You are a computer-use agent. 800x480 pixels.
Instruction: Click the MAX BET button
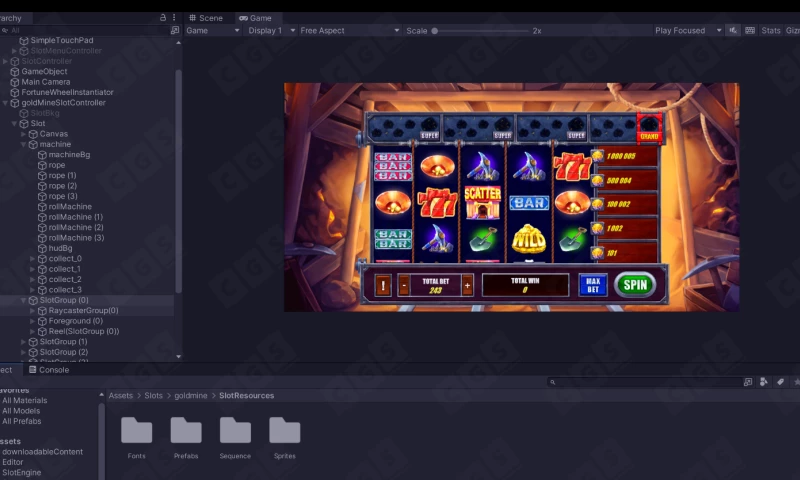pyautogui.click(x=593, y=285)
